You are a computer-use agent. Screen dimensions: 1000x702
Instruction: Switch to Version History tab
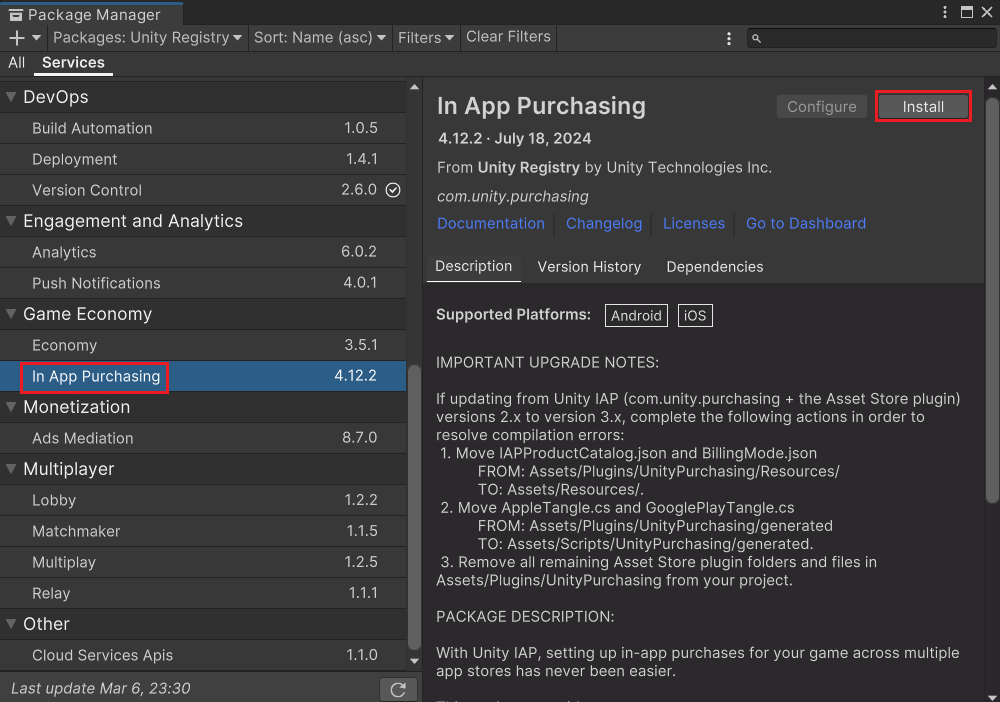(x=589, y=267)
